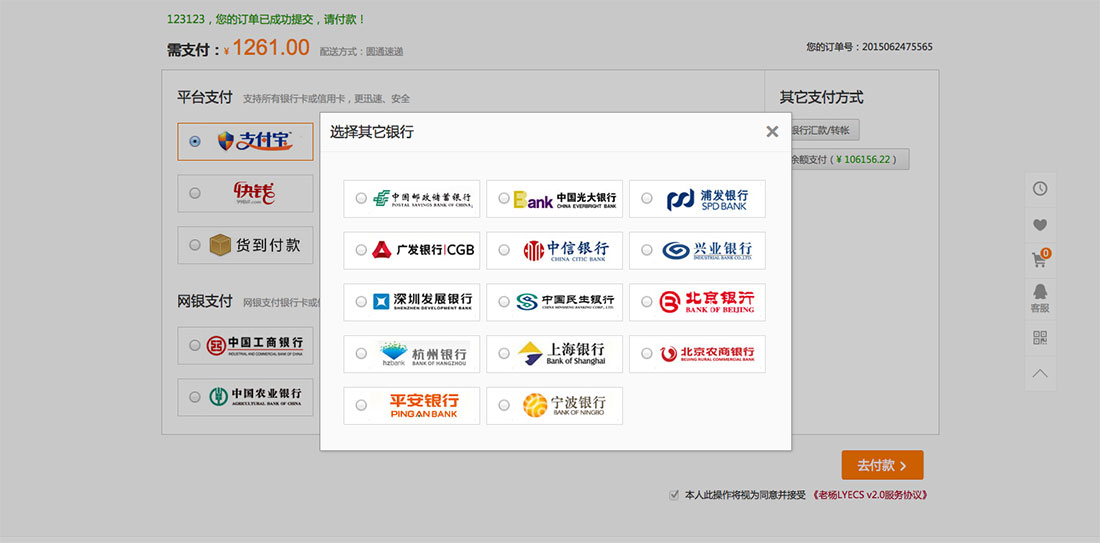
Task: Click the 中信银行 CITIC logo
Action: pos(565,250)
